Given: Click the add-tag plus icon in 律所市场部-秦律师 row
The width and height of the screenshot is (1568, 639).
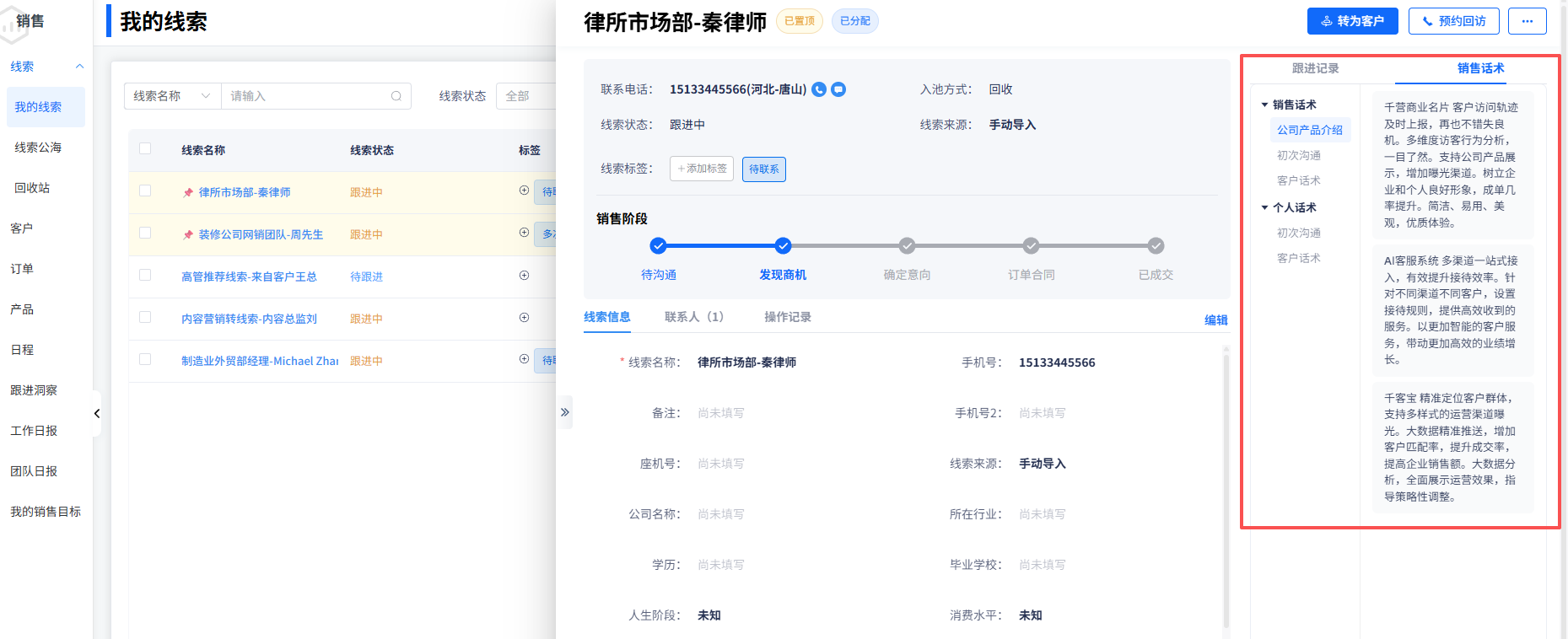Looking at the screenshot, I should point(524,191).
